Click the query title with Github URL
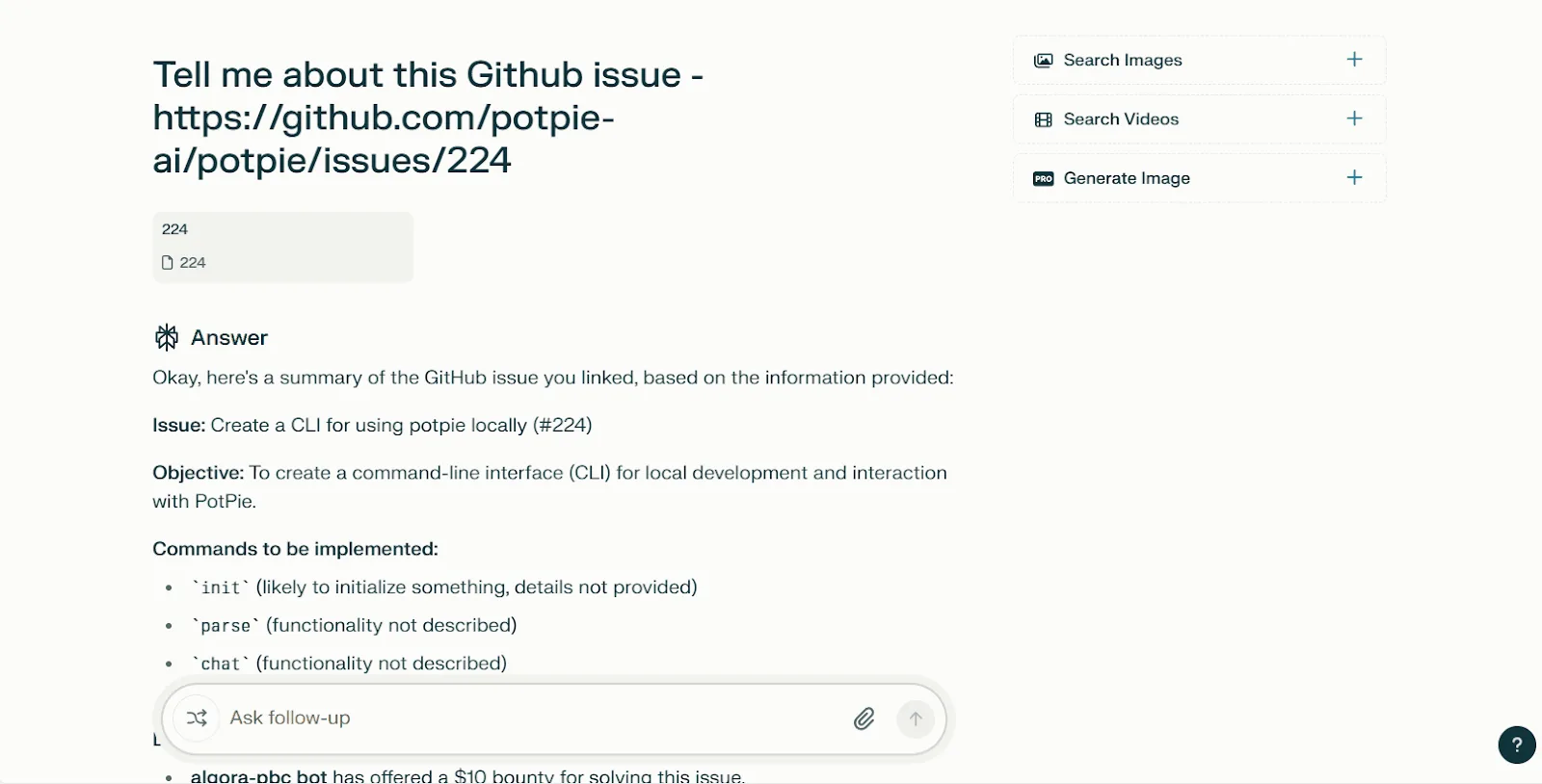This screenshot has height=784, width=1542. pyautogui.click(x=428, y=118)
